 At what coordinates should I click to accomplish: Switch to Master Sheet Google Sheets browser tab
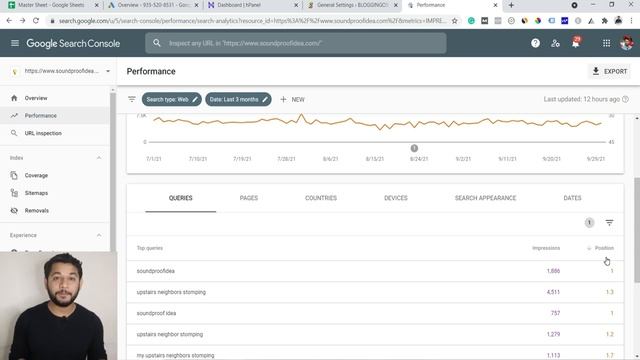[x=51, y=5]
